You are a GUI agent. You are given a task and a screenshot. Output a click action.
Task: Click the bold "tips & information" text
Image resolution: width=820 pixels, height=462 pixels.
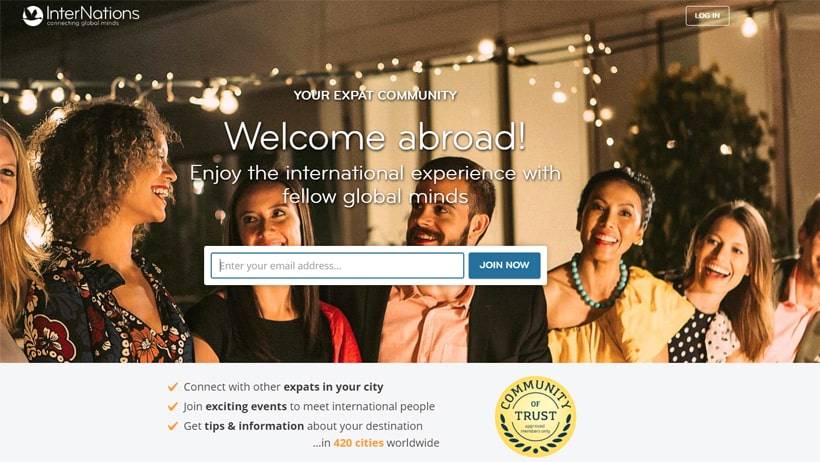[254, 426]
